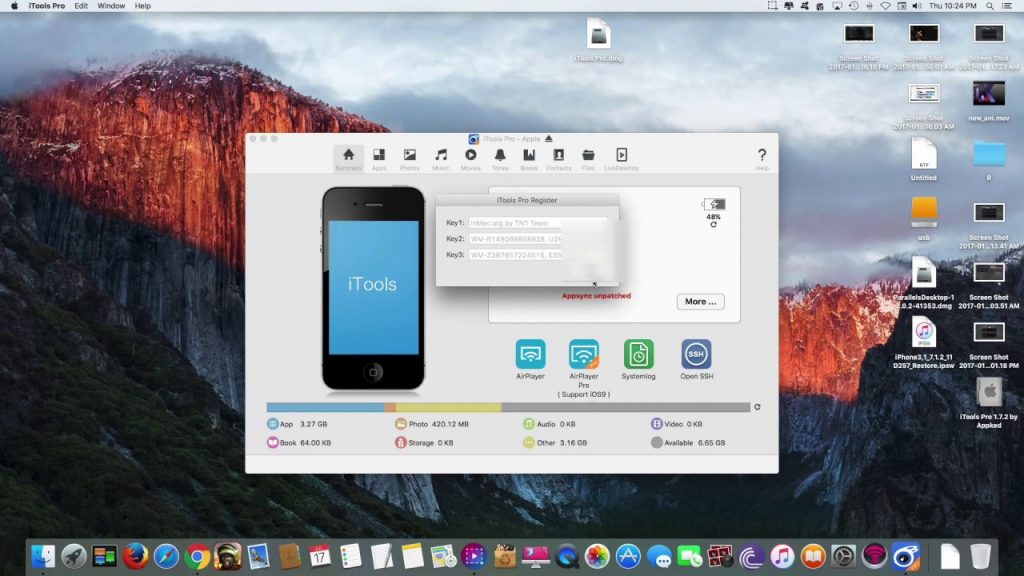
Task: Open the Apps tab in iTools toolbar
Action: pos(379,158)
